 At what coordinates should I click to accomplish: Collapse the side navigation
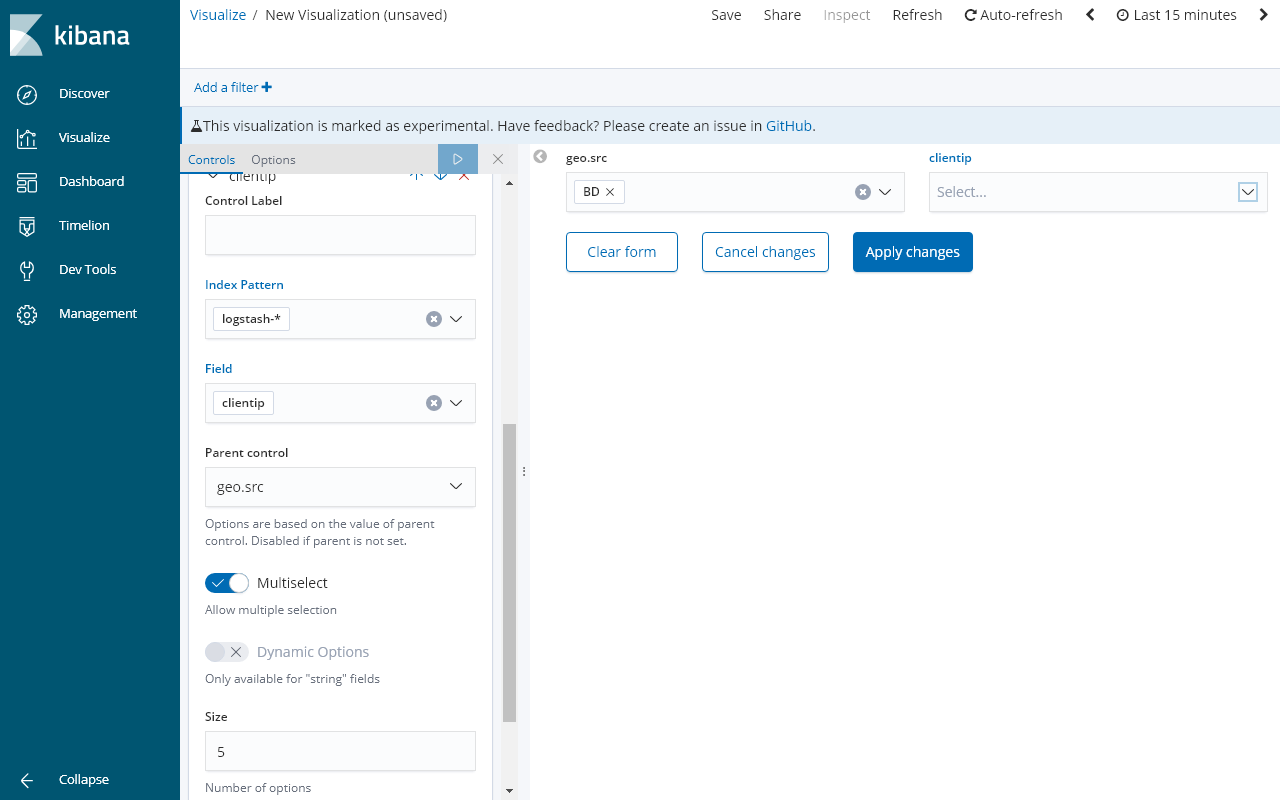point(84,779)
